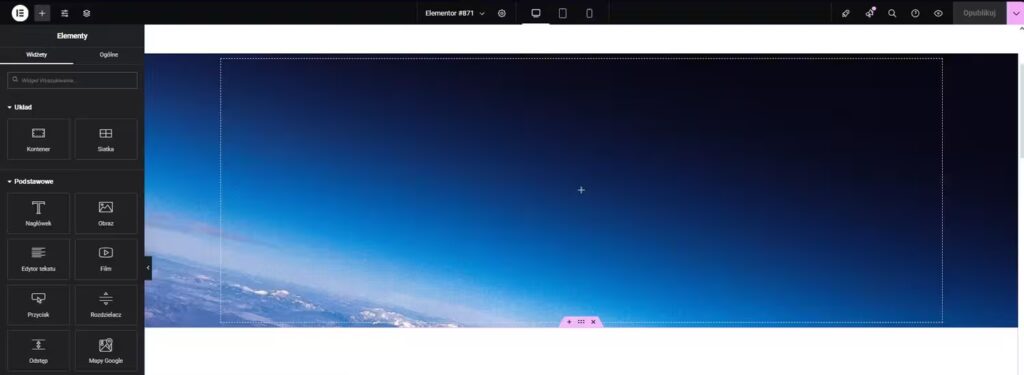The height and width of the screenshot is (375, 1024).
Task: Open the structure layers icon
Action: 86,13
